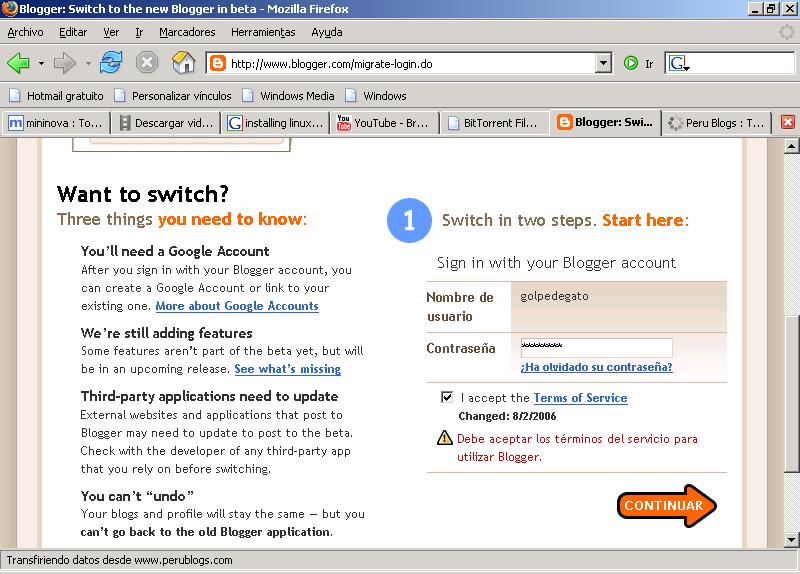Open the Marcadores menu

point(187,32)
